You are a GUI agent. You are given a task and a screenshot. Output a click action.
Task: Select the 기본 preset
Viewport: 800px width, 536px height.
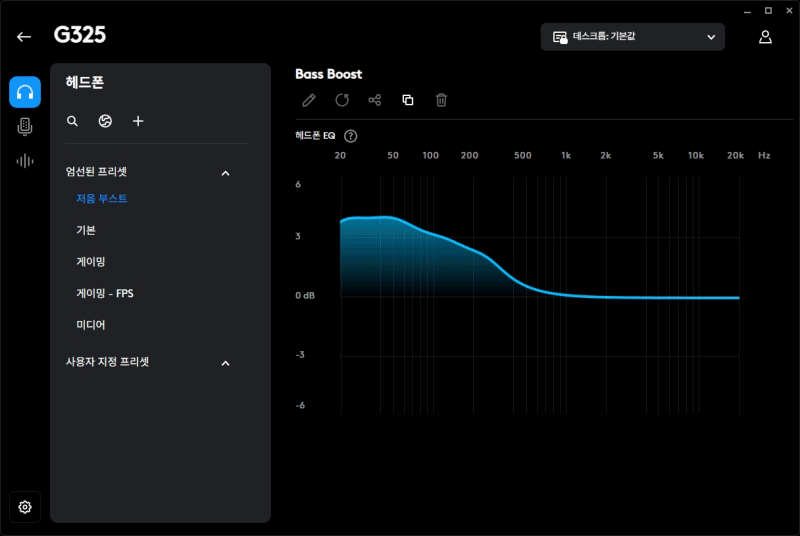click(86, 230)
